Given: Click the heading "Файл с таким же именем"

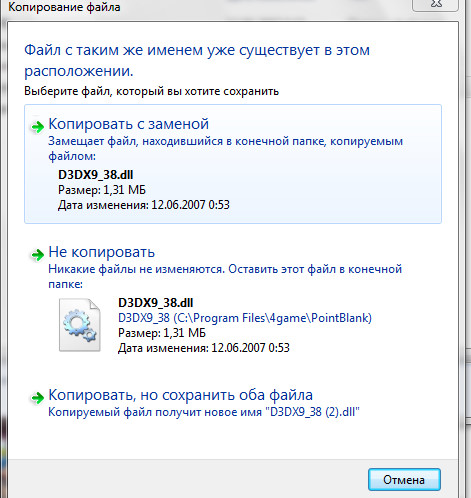Looking at the screenshot, I should (x=197, y=60).
